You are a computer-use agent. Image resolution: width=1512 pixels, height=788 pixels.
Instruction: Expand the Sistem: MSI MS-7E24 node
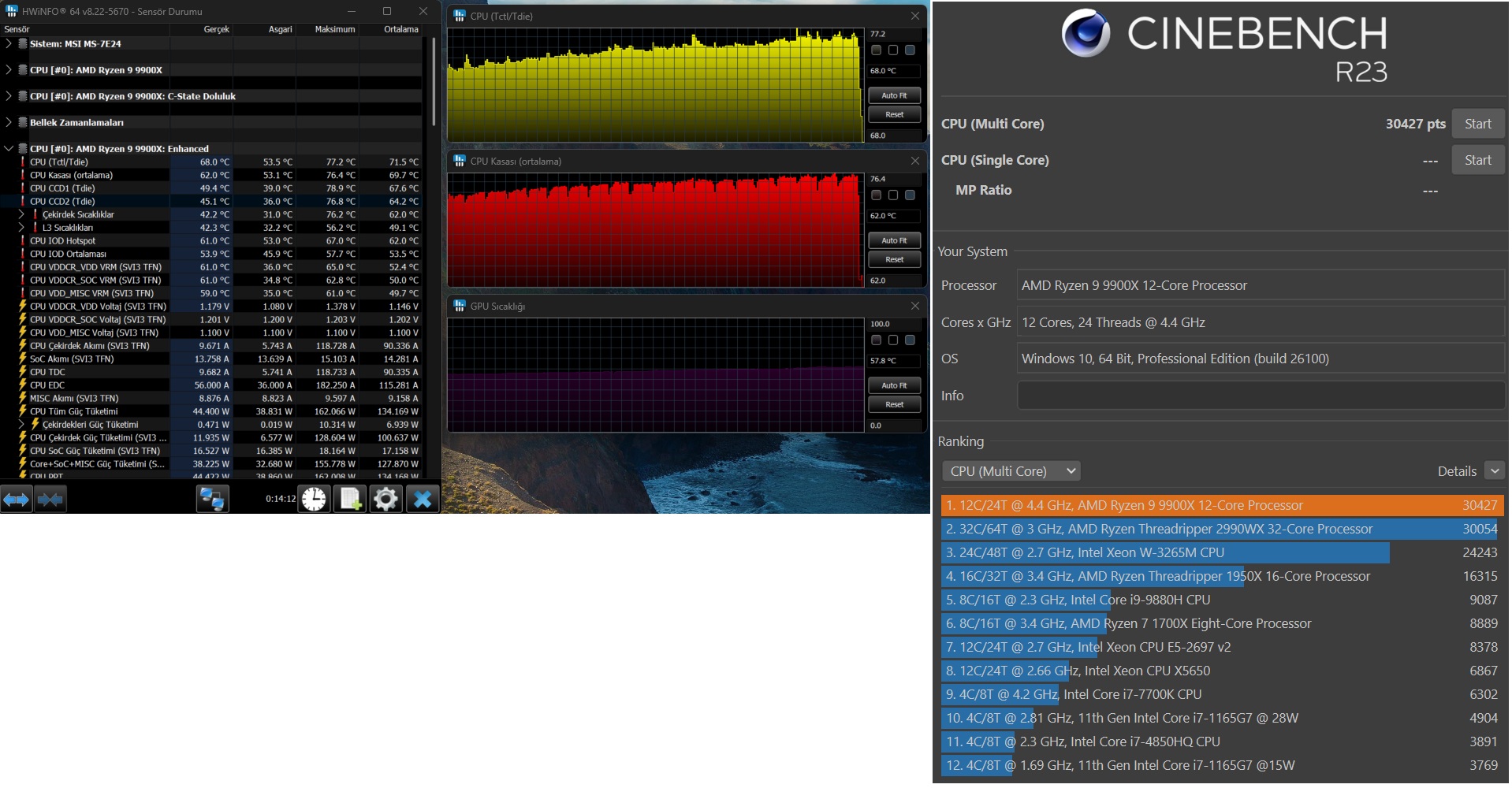pos(9,43)
